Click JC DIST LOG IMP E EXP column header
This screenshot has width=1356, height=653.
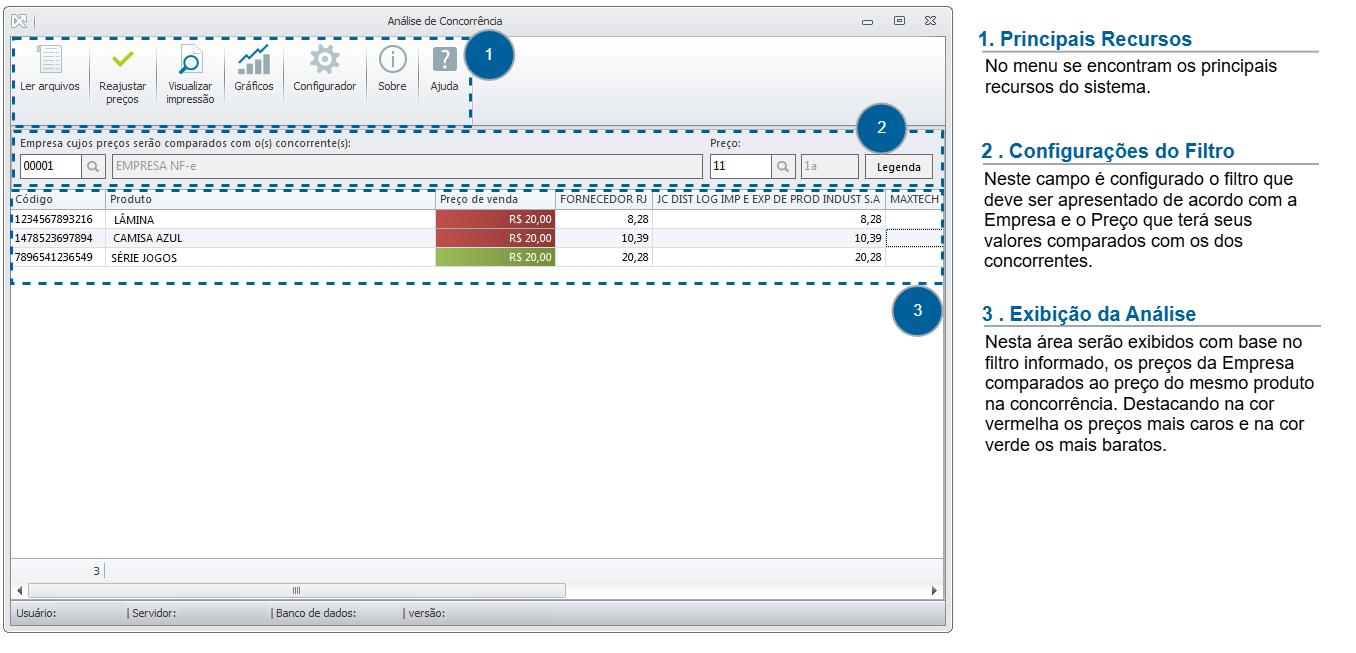[x=769, y=200]
